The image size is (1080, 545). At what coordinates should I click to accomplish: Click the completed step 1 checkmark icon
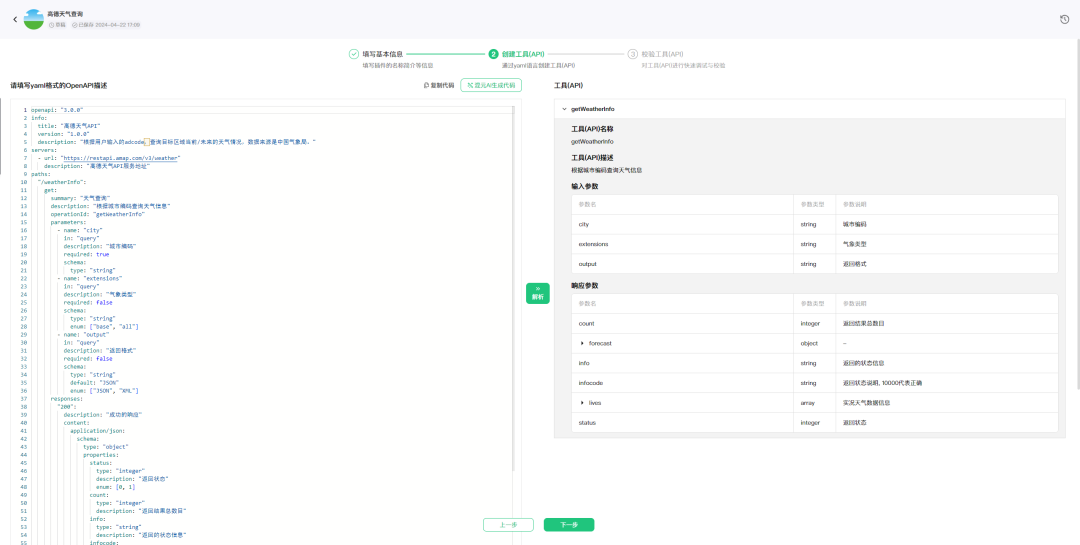click(x=354, y=54)
